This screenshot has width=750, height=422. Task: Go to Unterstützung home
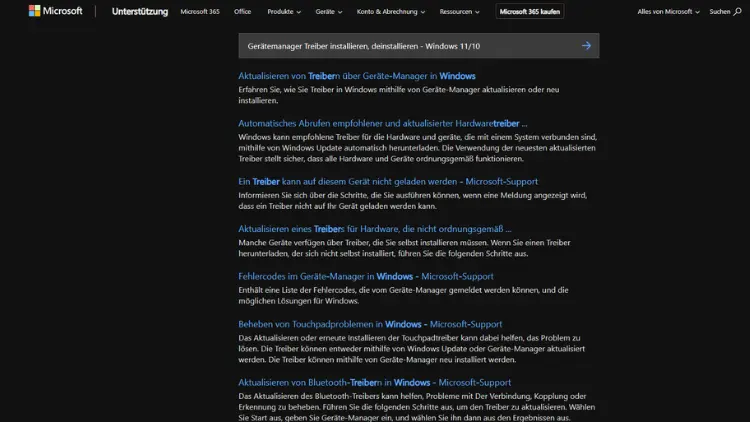coord(140,11)
